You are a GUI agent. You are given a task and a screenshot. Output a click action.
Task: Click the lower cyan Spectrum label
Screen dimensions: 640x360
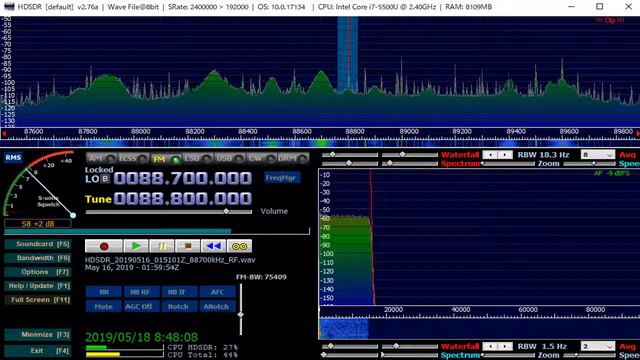pyautogui.click(x=460, y=355)
